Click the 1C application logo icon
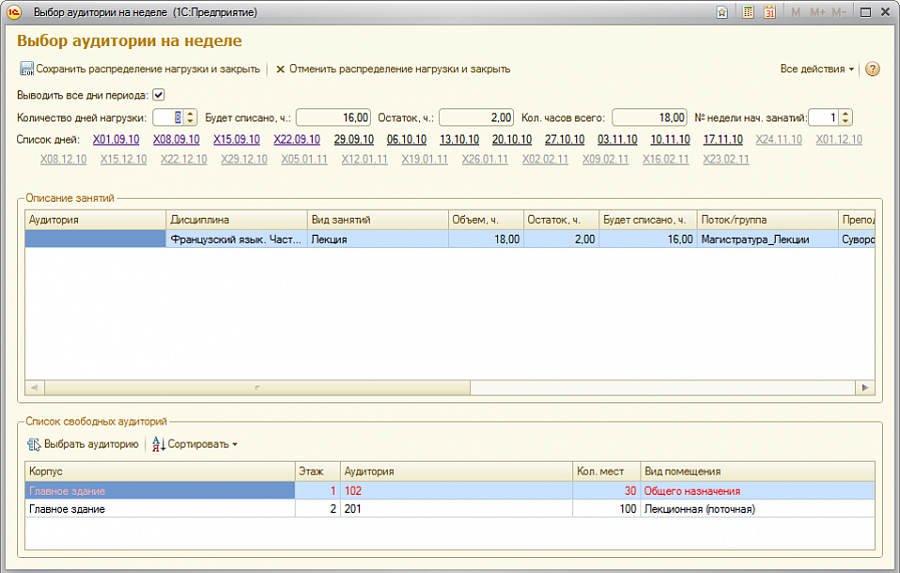The image size is (900, 573). point(13,12)
